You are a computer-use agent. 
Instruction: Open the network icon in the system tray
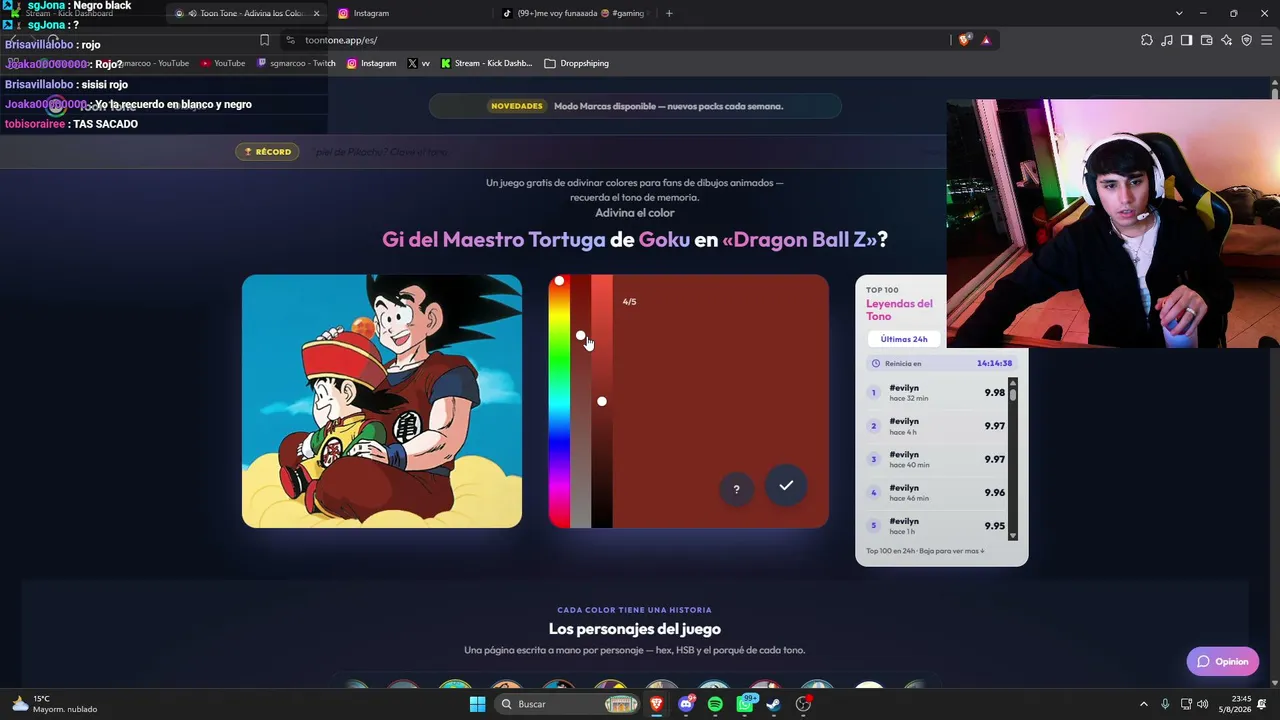[1186, 704]
